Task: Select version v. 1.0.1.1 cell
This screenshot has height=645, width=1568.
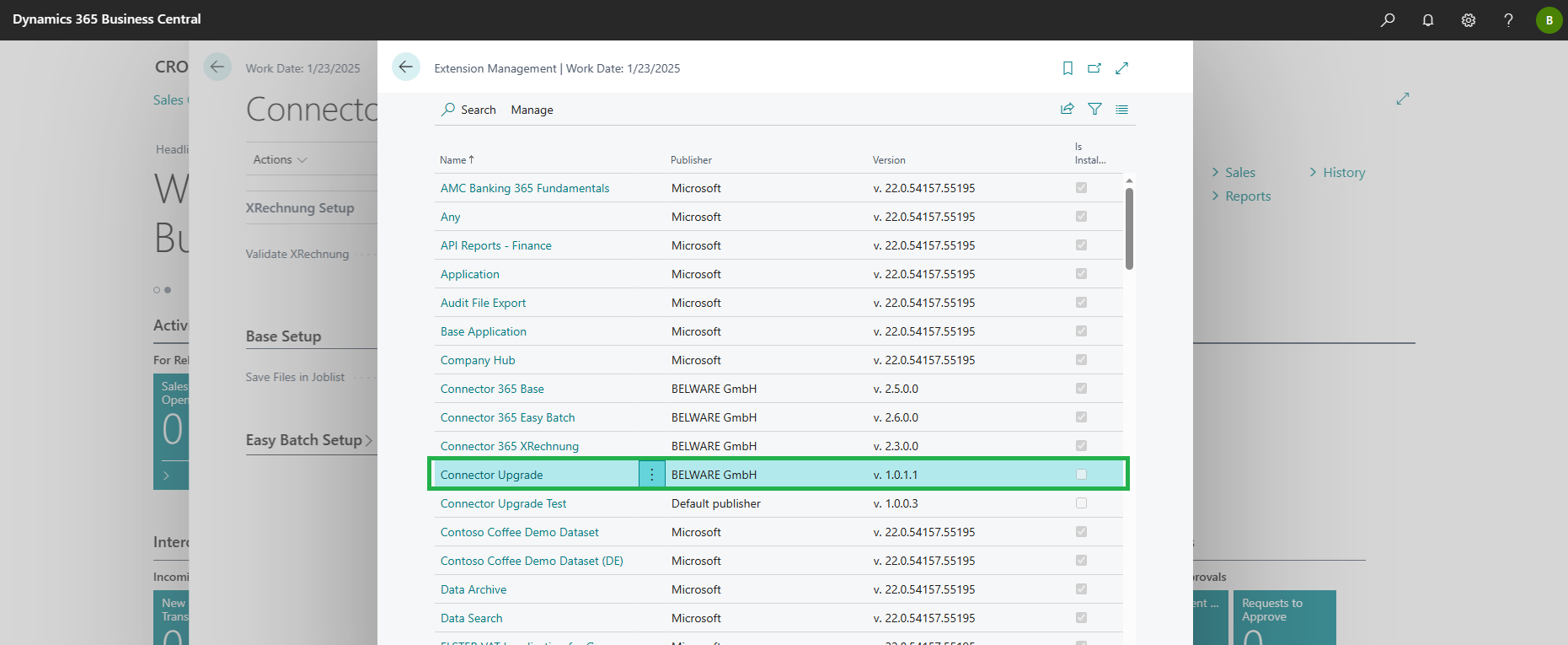Action: pyautogui.click(x=896, y=475)
